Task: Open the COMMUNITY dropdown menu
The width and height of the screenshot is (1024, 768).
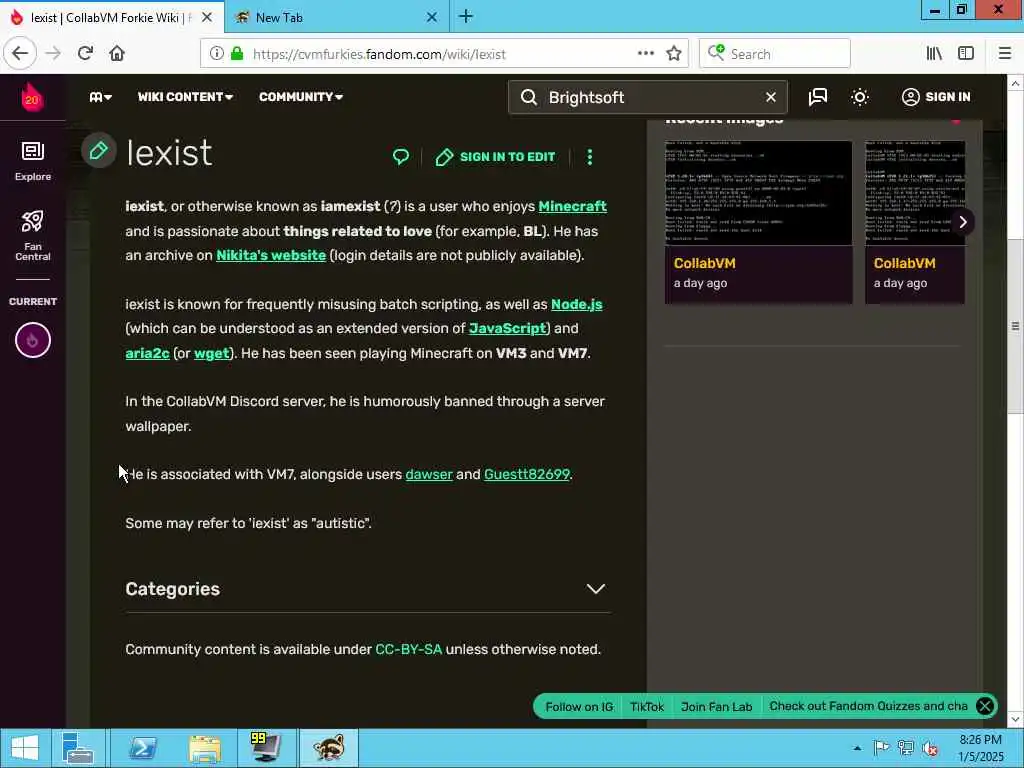Action: (300, 97)
